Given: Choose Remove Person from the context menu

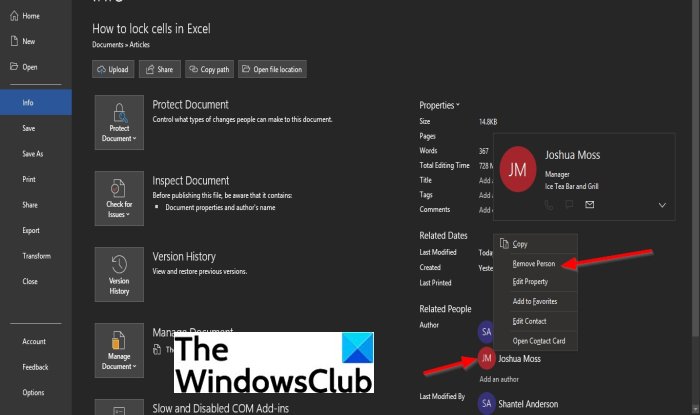Looking at the screenshot, I should pos(535,264).
